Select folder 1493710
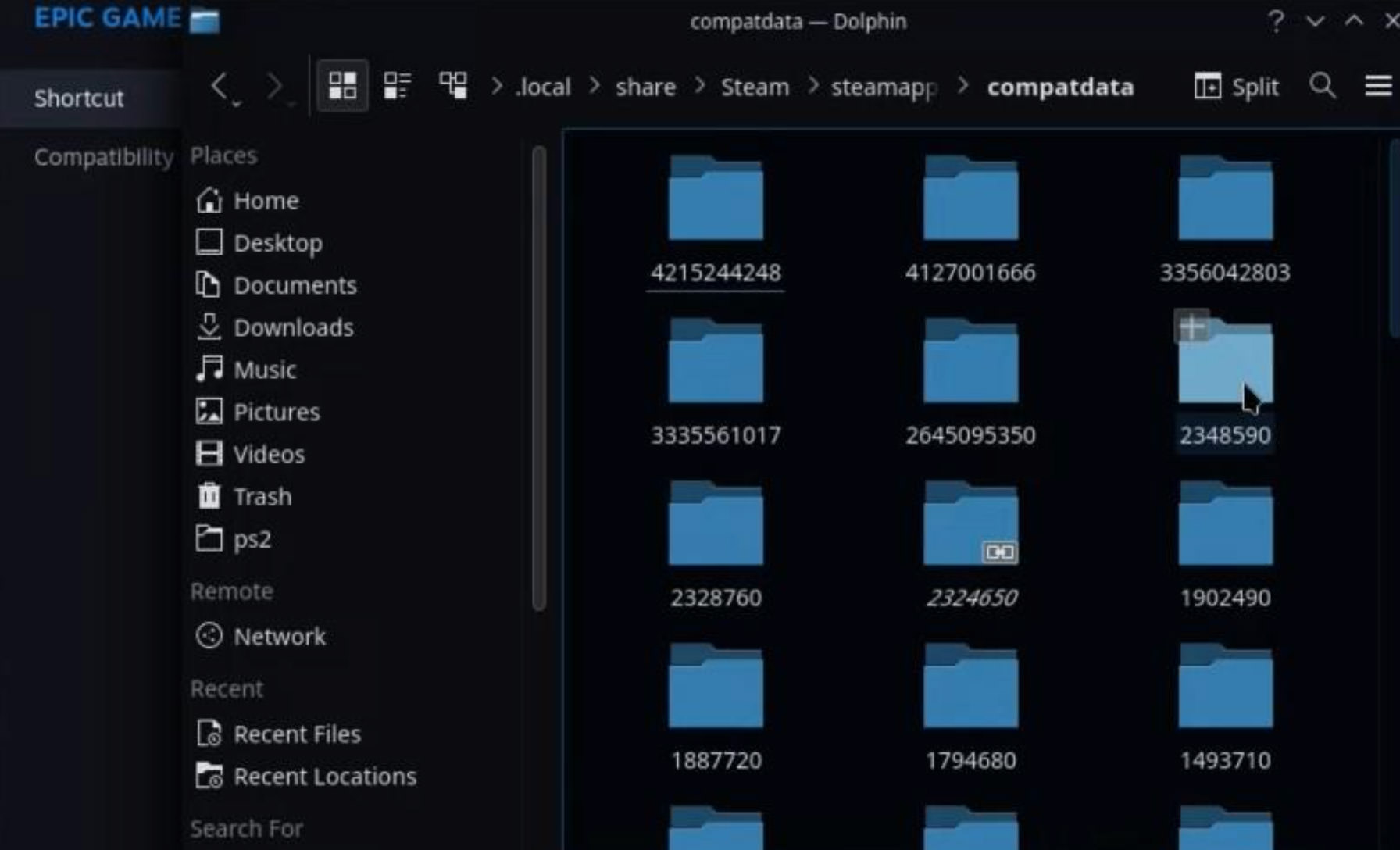The image size is (1400, 850). click(x=1225, y=706)
